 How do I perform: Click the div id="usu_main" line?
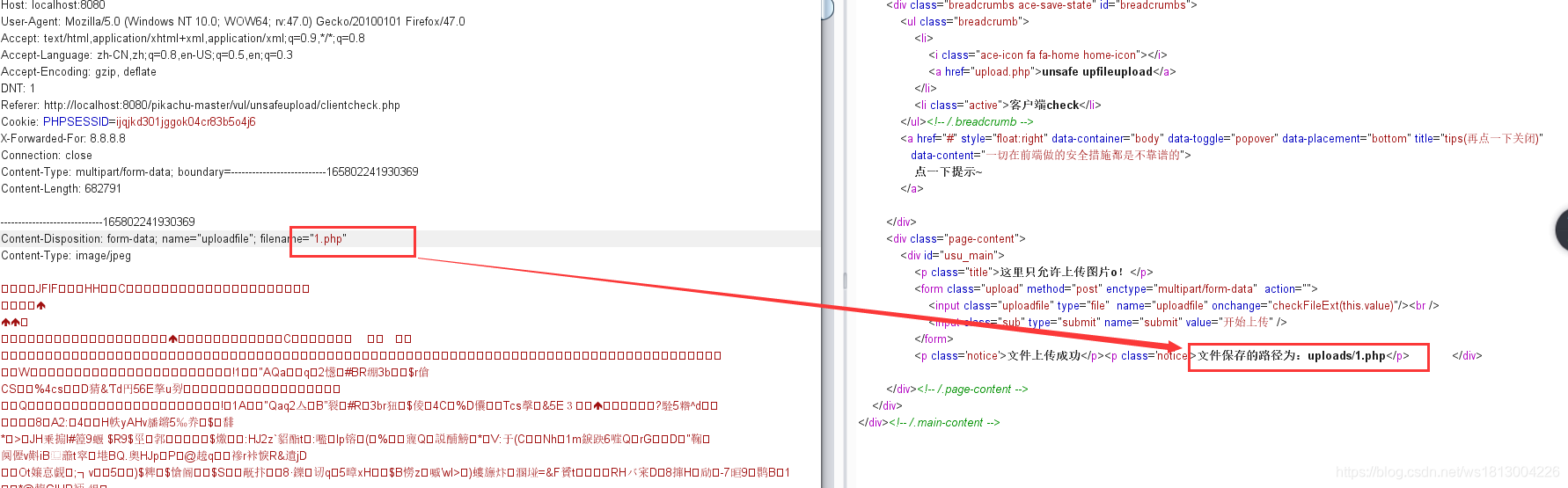[x=952, y=255]
